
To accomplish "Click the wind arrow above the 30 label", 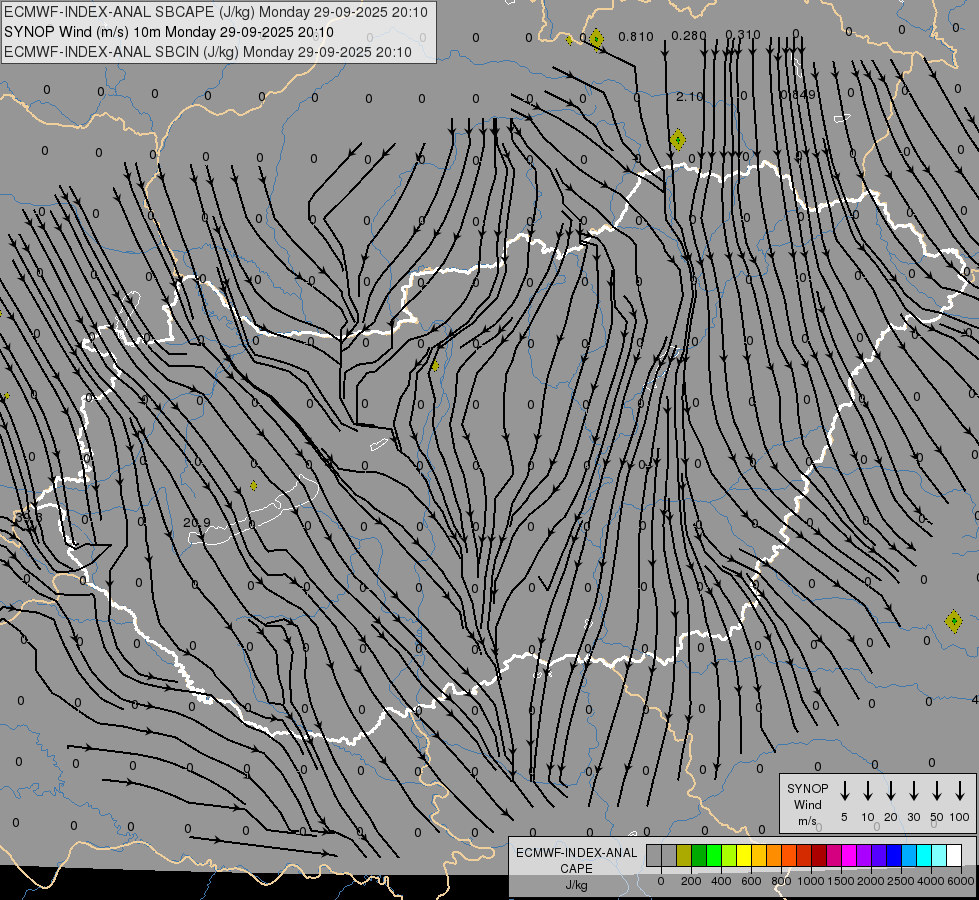I will (x=913, y=791).
